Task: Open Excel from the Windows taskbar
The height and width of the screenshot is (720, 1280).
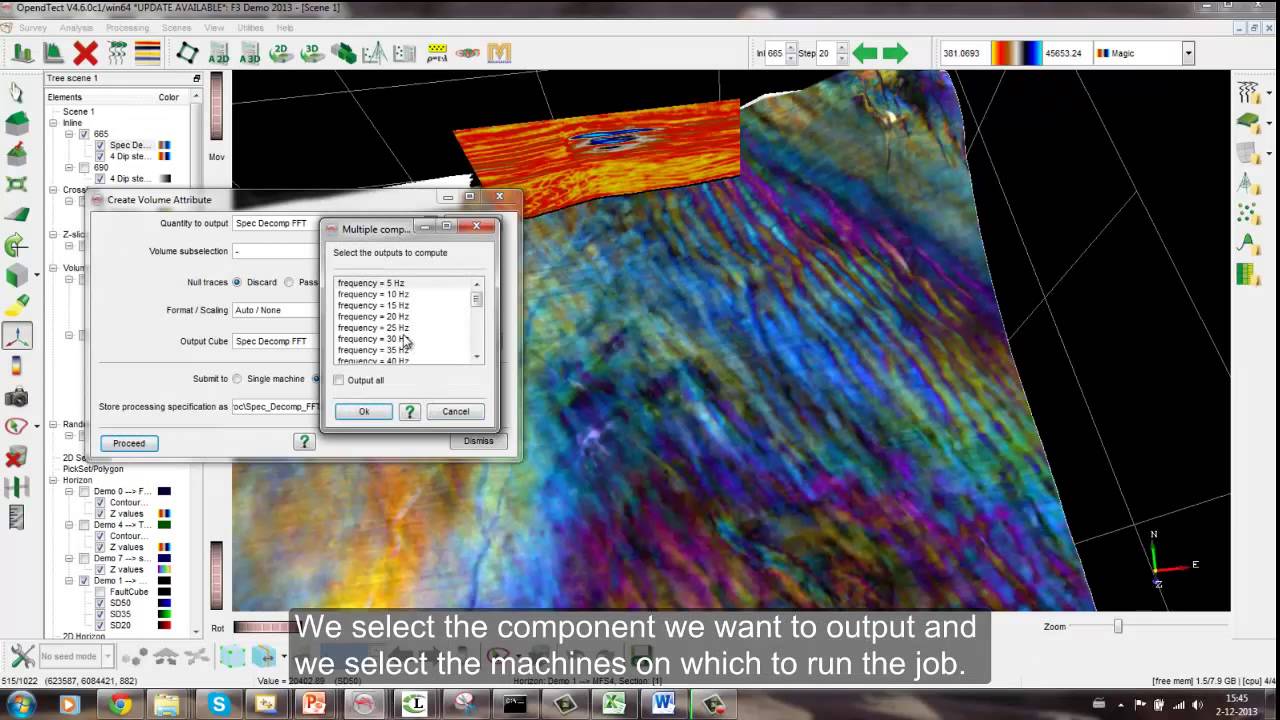Action: click(x=614, y=705)
